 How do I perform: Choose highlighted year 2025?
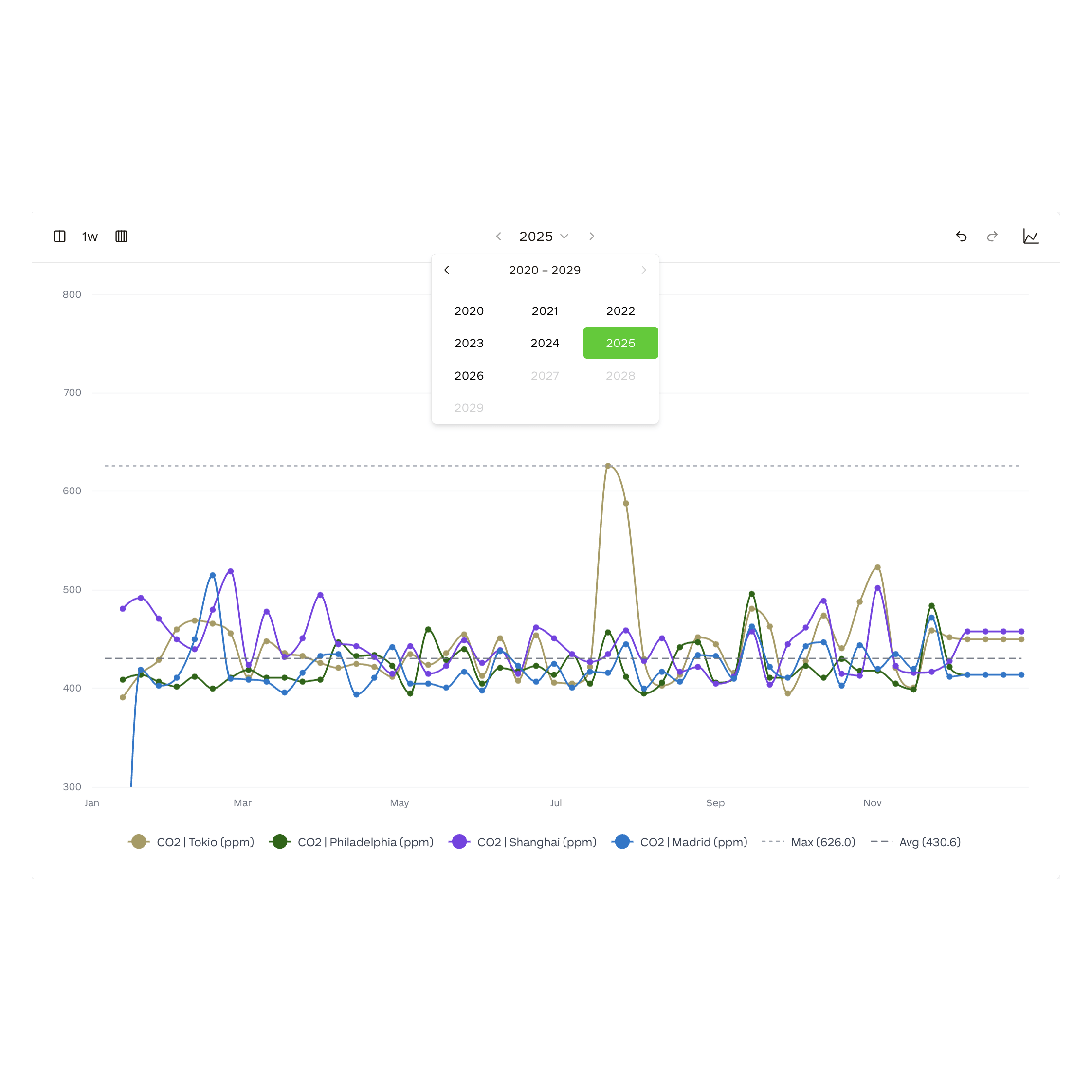[x=620, y=343]
